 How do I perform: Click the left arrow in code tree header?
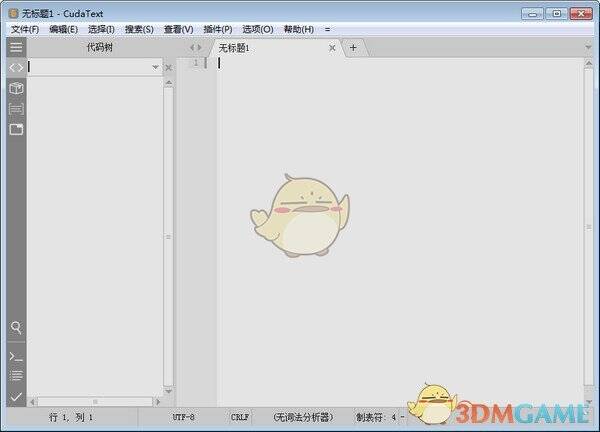click(192, 48)
